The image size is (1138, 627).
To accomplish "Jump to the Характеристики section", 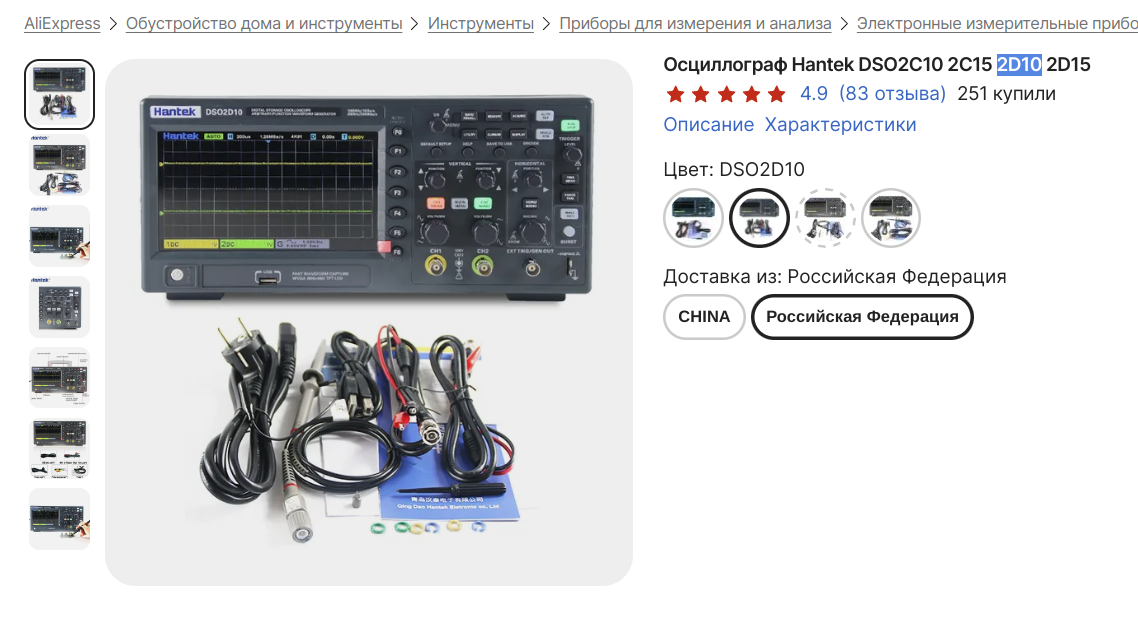I will coord(840,125).
